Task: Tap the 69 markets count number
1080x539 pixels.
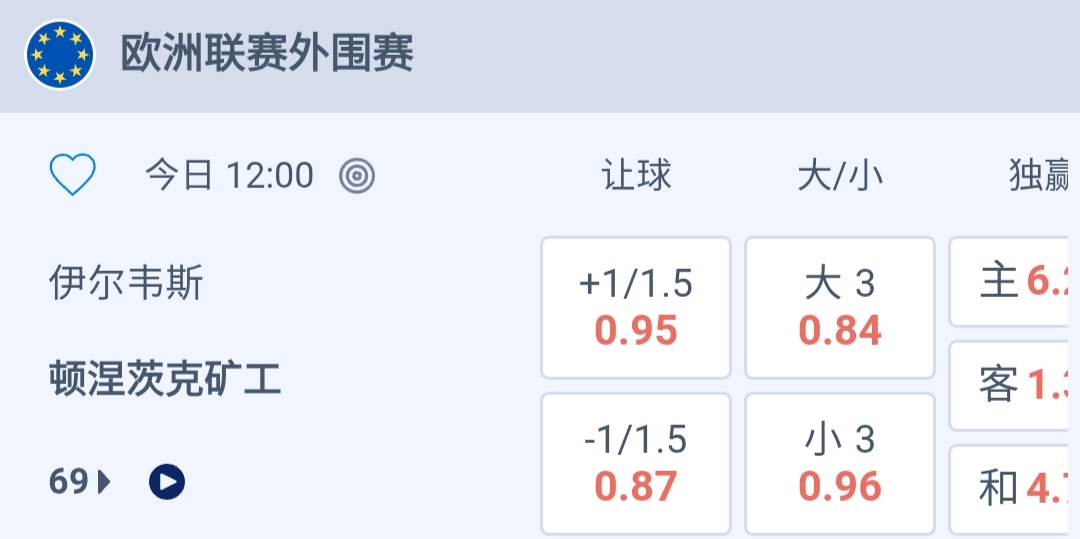Action: 69,483
